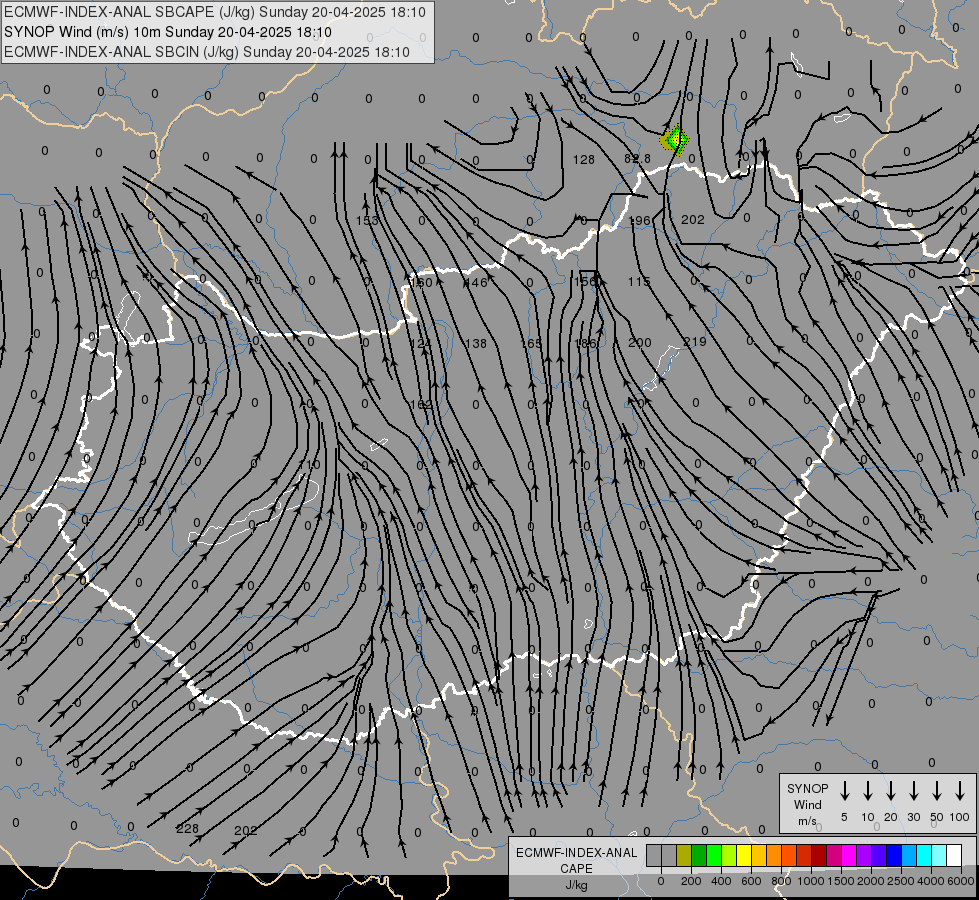Click the '6000' tick label on colour bar
Image resolution: width=979 pixels, height=900 pixels.
point(960,881)
